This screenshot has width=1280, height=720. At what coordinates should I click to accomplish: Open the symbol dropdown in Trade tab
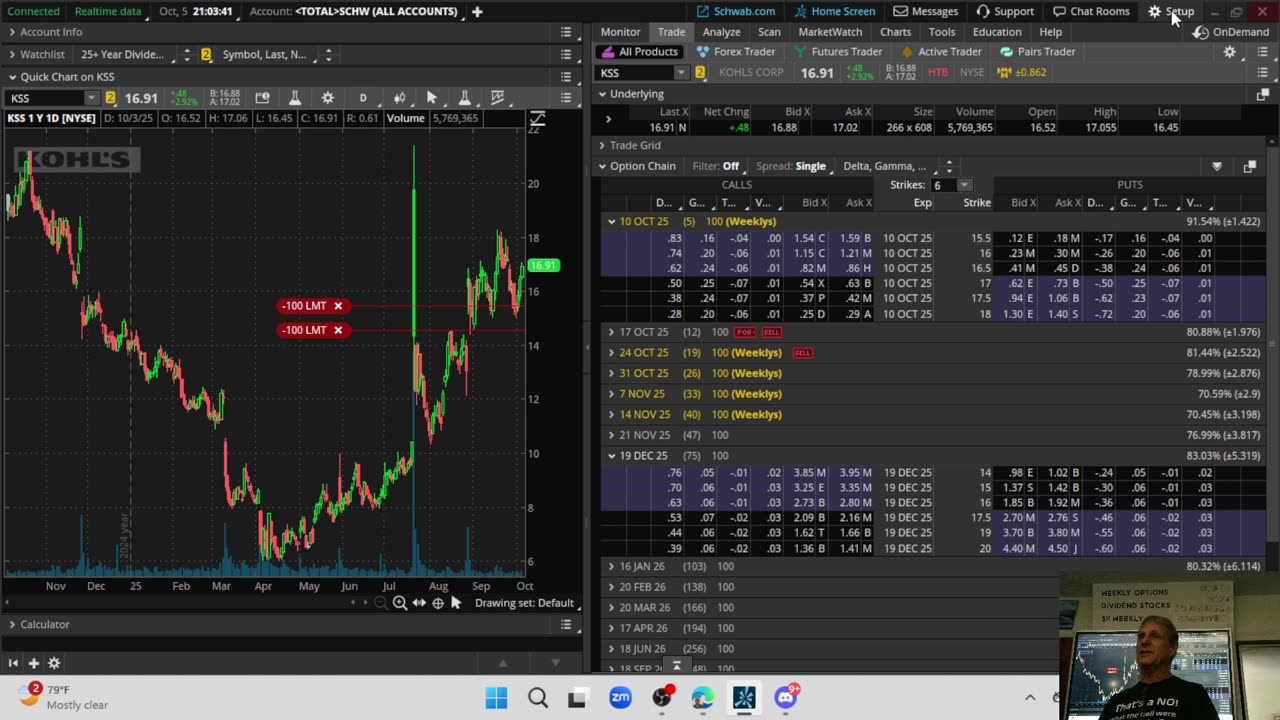[681, 72]
